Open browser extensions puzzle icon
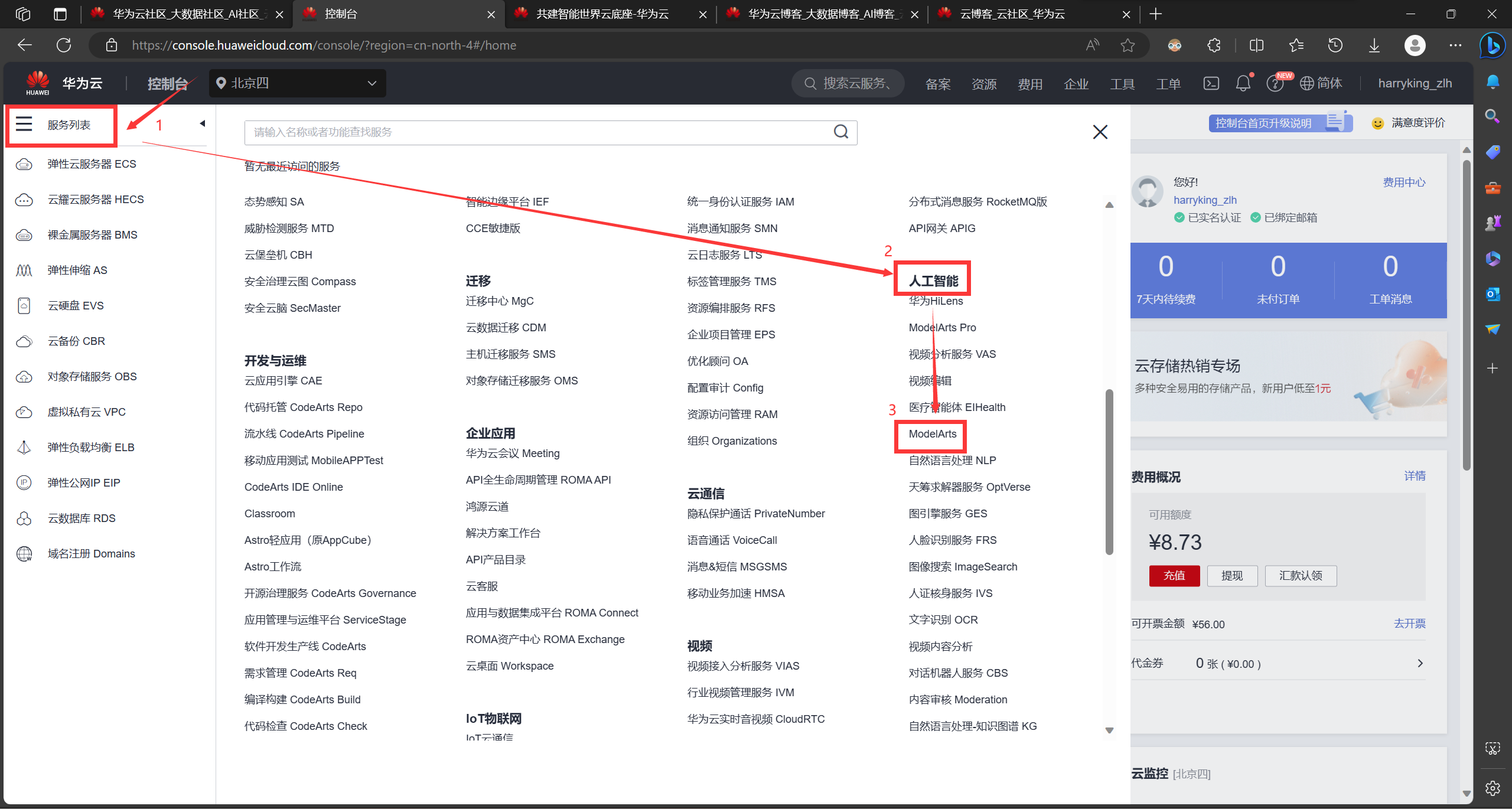The width and height of the screenshot is (1512, 809). click(1214, 45)
